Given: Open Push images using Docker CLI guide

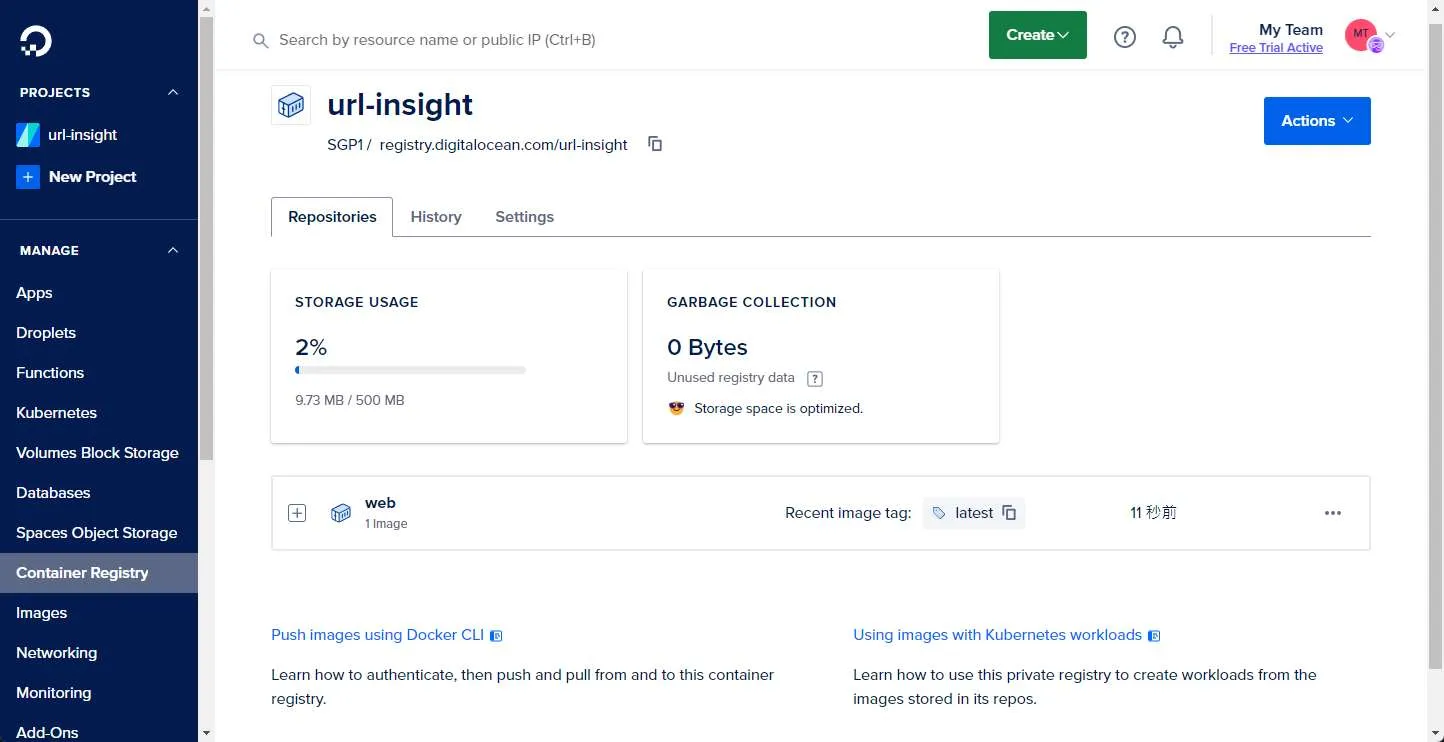Looking at the screenshot, I should click(x=378, y=634).
